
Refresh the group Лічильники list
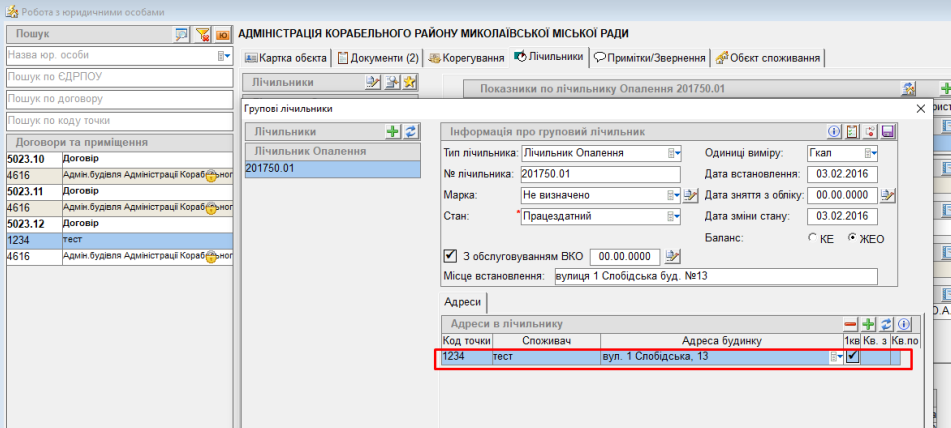pos(409,131)
